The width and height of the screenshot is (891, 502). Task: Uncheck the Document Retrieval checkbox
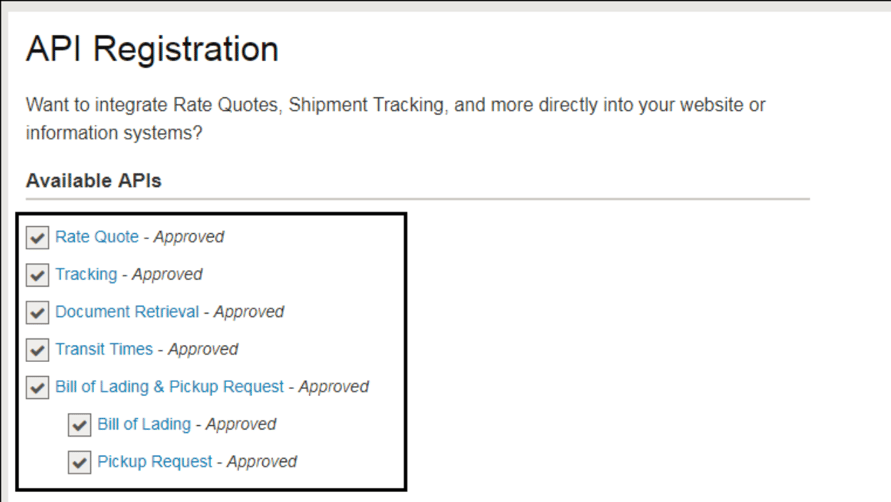pos(38,312)
